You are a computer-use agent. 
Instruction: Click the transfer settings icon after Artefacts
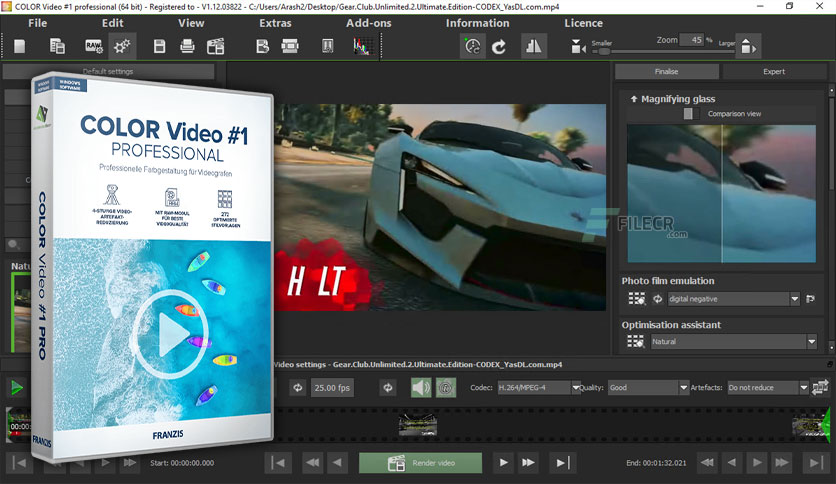(820, 388)
